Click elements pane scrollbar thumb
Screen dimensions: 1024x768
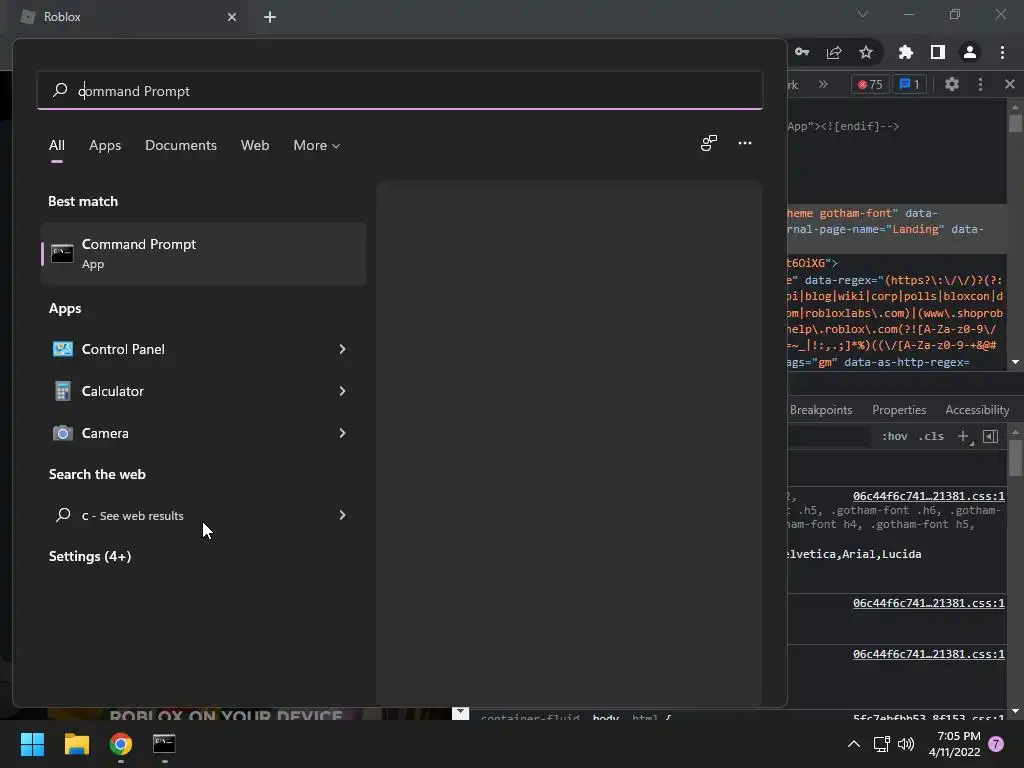pyautogui.click(x=1015, y=123)
